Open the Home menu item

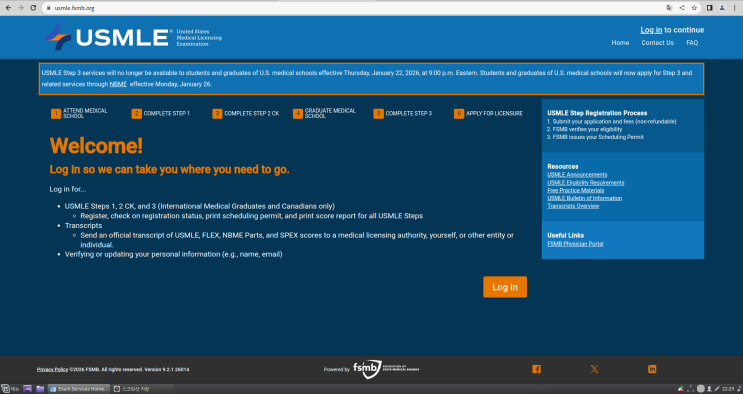coord(620,43)
